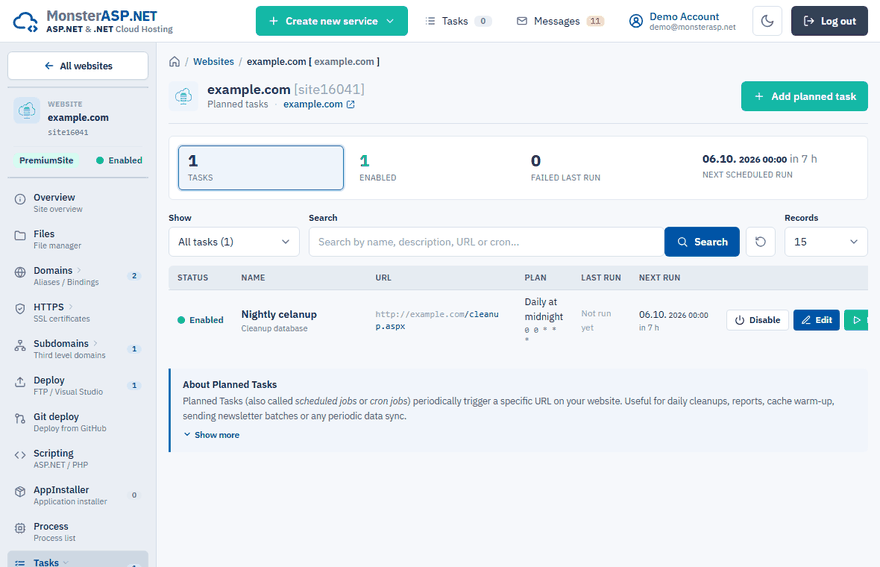880x567 pixels.
Task: Open Domains in sidebar
Action: (x=78, y=276)
